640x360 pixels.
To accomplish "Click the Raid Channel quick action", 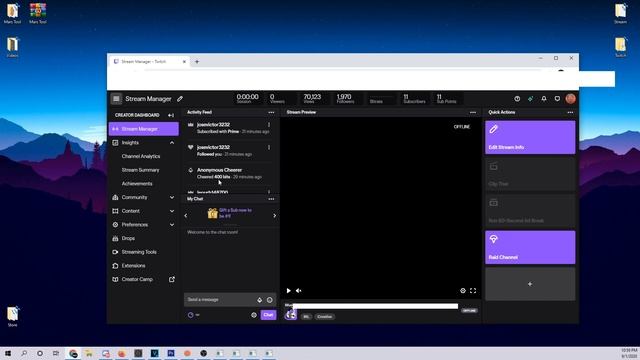I will coord(530,247).
